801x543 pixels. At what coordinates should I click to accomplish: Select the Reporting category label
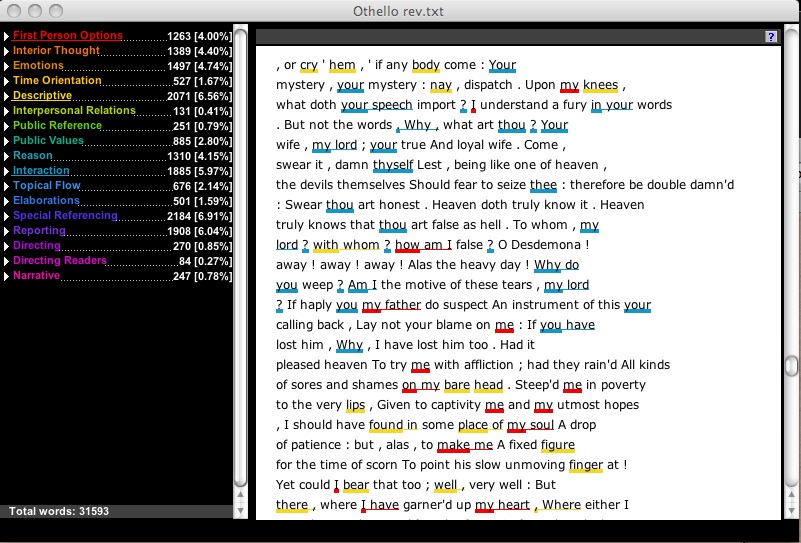click(39, 230)
